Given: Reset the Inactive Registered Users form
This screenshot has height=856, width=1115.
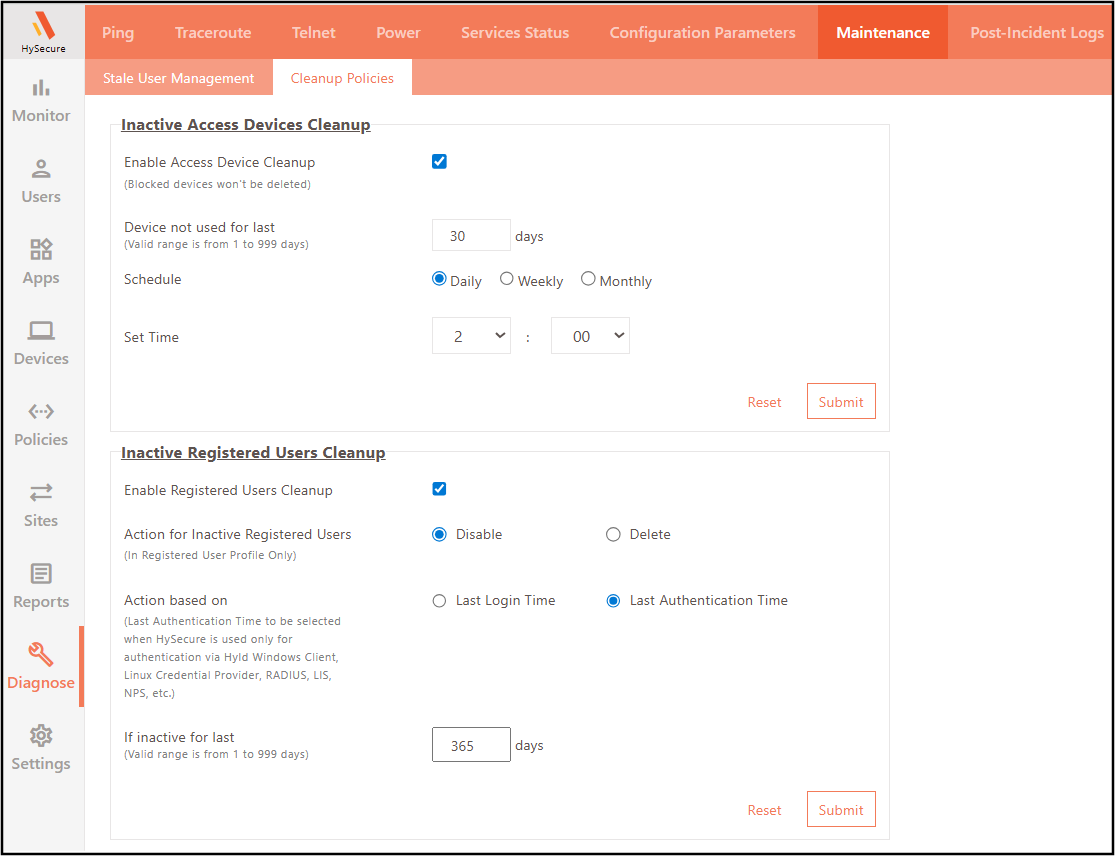Looking at the screenshot, I should pos(764,810).
